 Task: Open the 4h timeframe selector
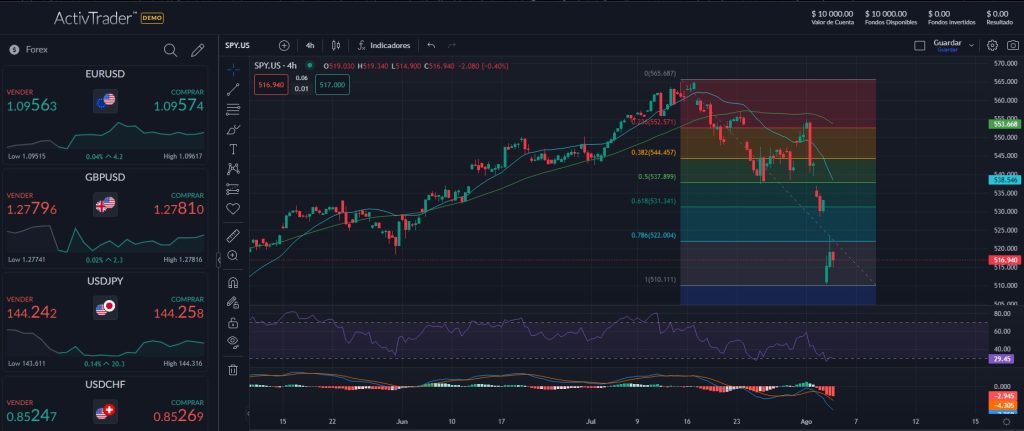point(310,45)
